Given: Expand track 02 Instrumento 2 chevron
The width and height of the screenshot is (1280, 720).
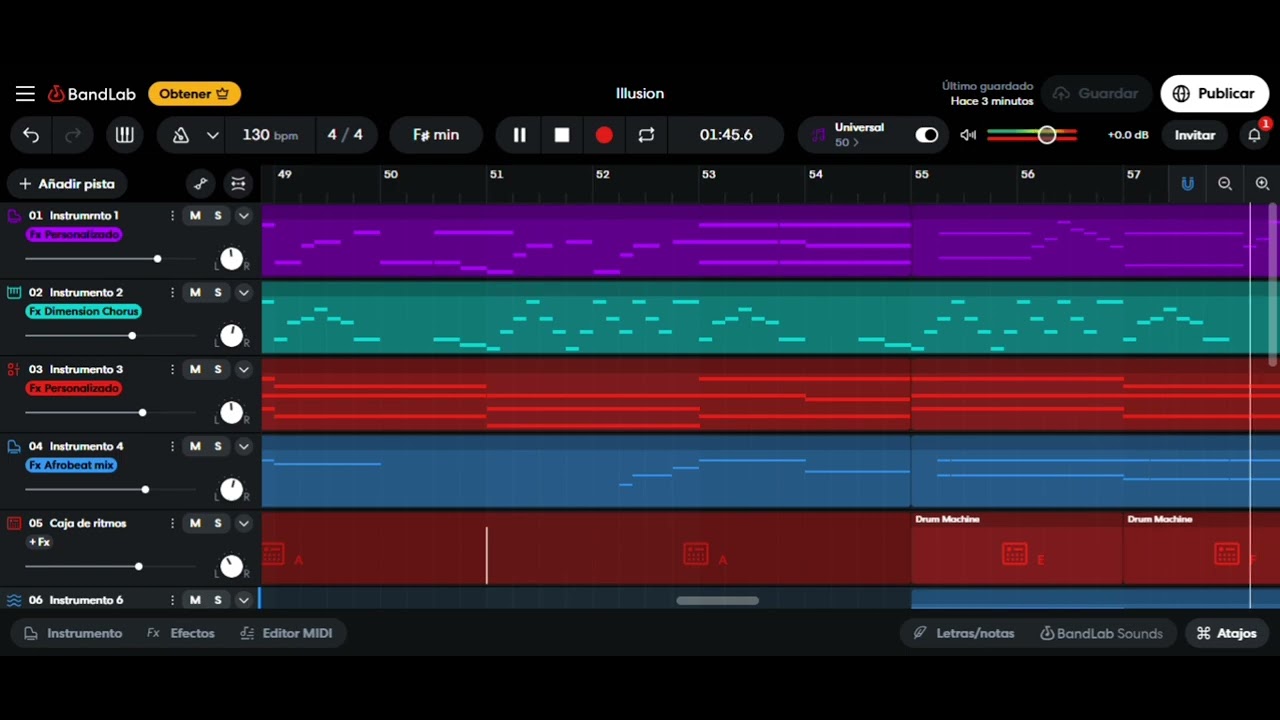Looking at the screenshot, I should [x=243, y=293].
